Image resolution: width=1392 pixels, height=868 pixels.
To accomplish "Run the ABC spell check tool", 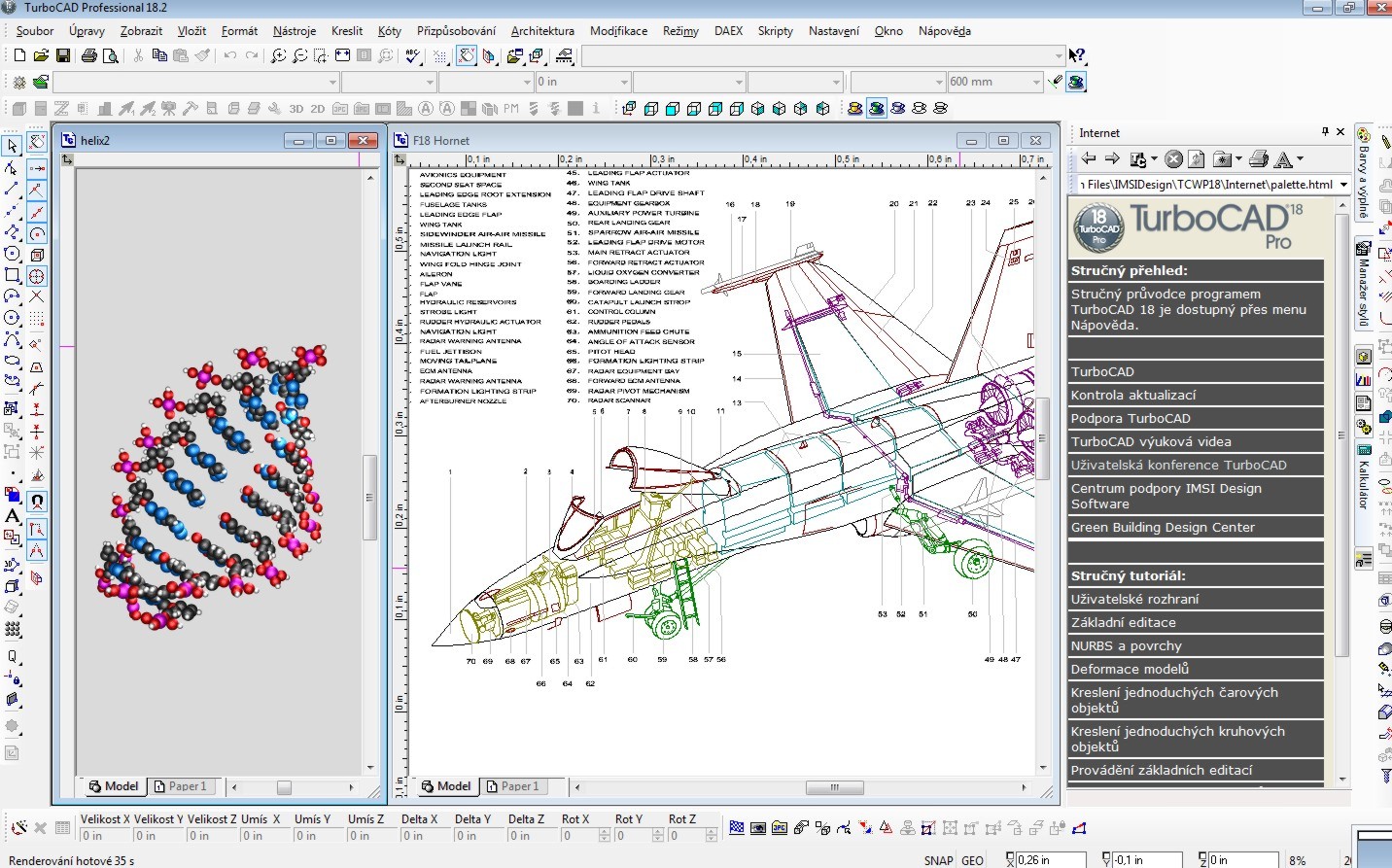I will coord(413,55).
